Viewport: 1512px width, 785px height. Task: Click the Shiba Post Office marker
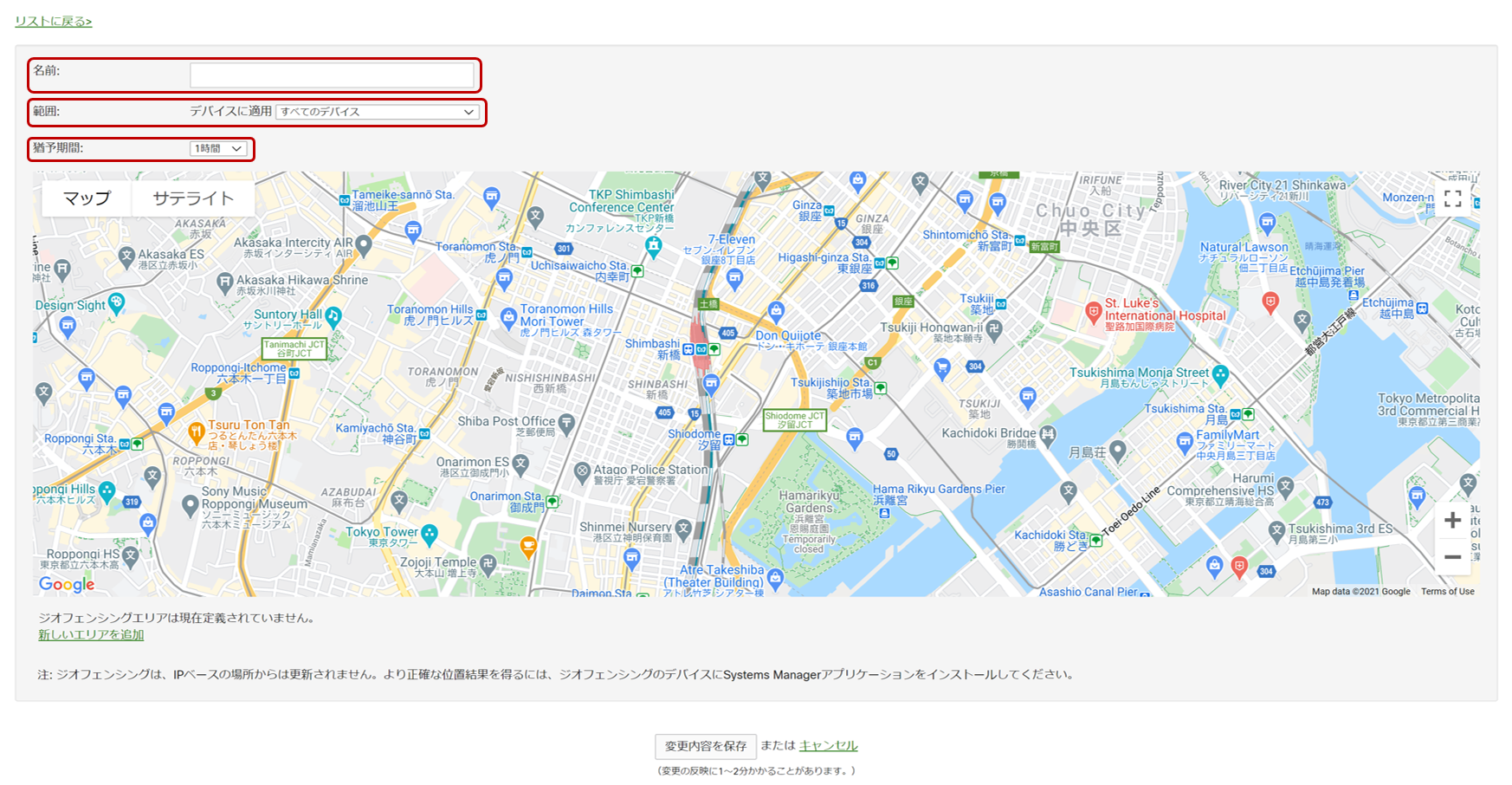(567, 423)
